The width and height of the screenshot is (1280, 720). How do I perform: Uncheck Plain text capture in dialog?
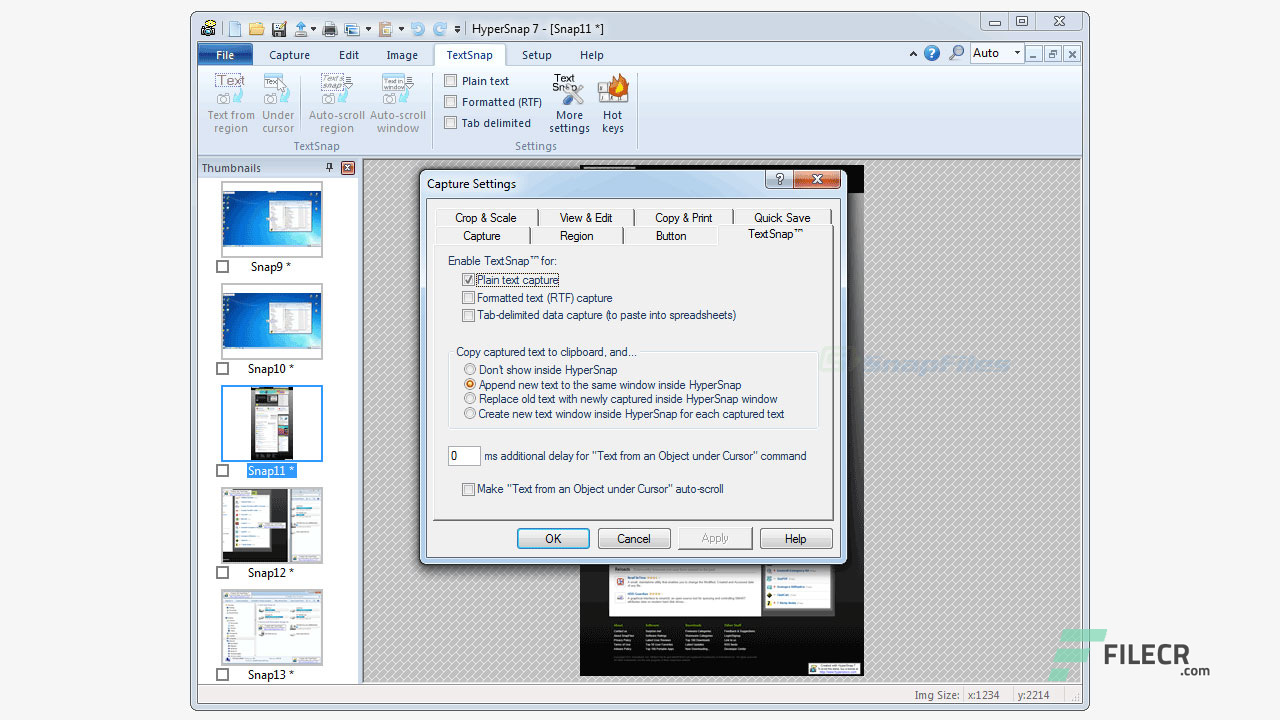click(x=468, y=280)
